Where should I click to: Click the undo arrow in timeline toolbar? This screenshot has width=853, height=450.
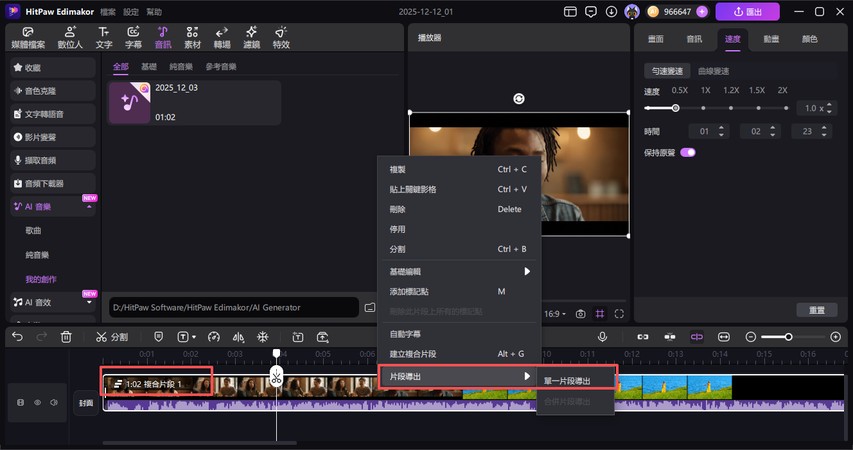tap(17, 337)
